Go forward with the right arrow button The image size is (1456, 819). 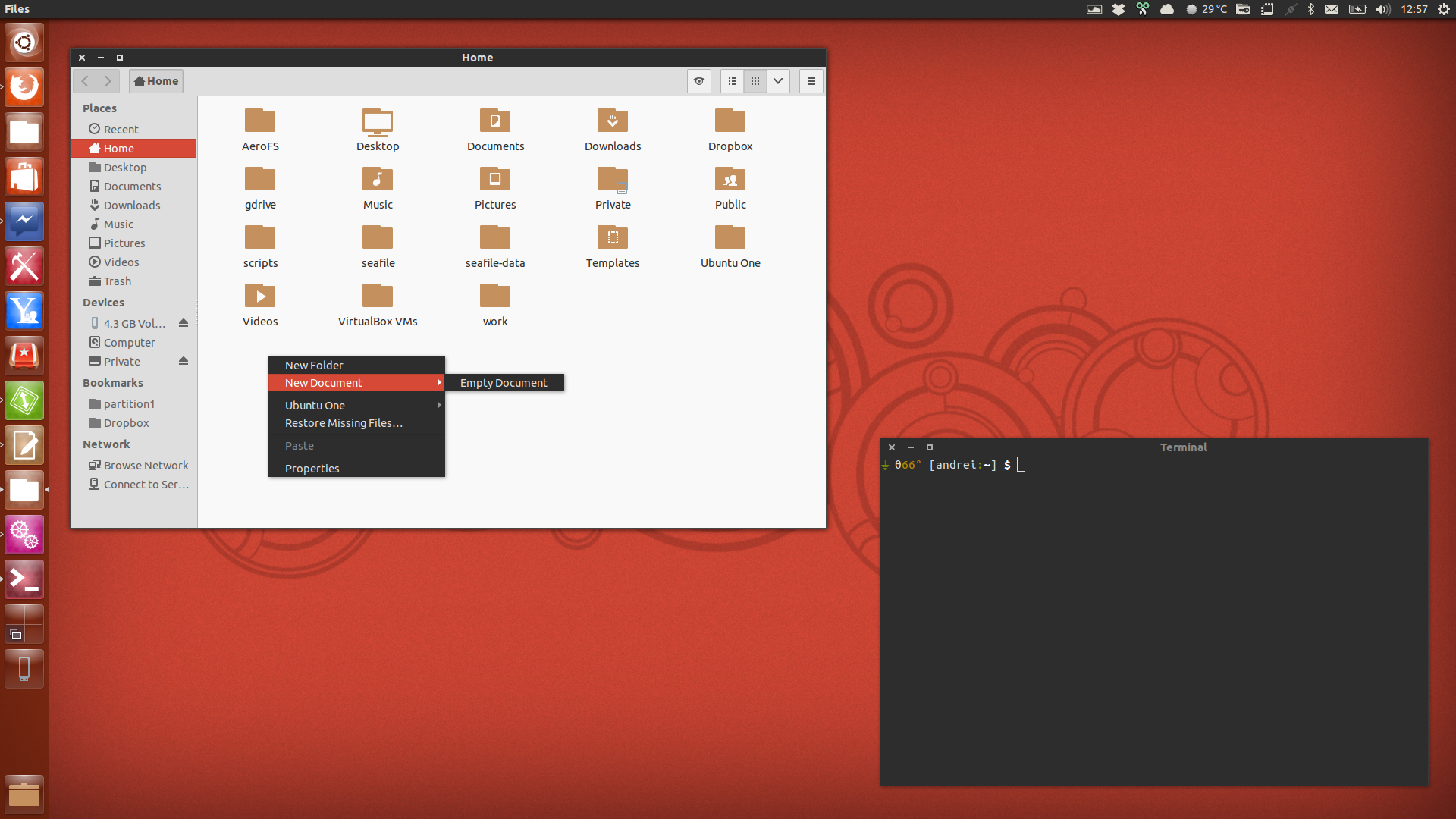[x=108, y=81]
